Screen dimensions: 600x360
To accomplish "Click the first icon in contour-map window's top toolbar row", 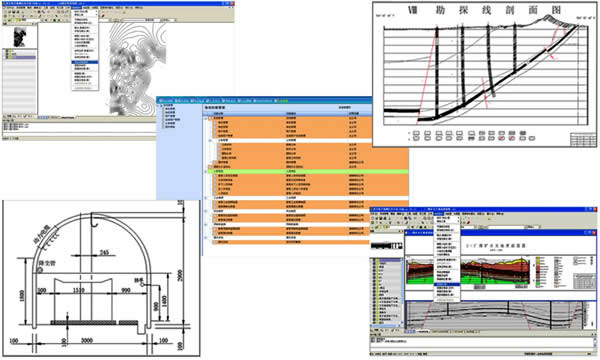I will point(5,11).
